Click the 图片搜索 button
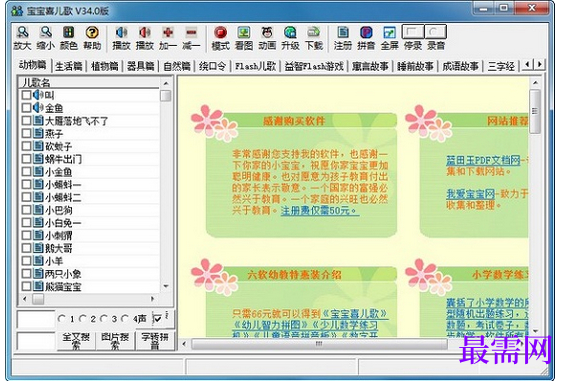The image size is (571, 381). 115,341
